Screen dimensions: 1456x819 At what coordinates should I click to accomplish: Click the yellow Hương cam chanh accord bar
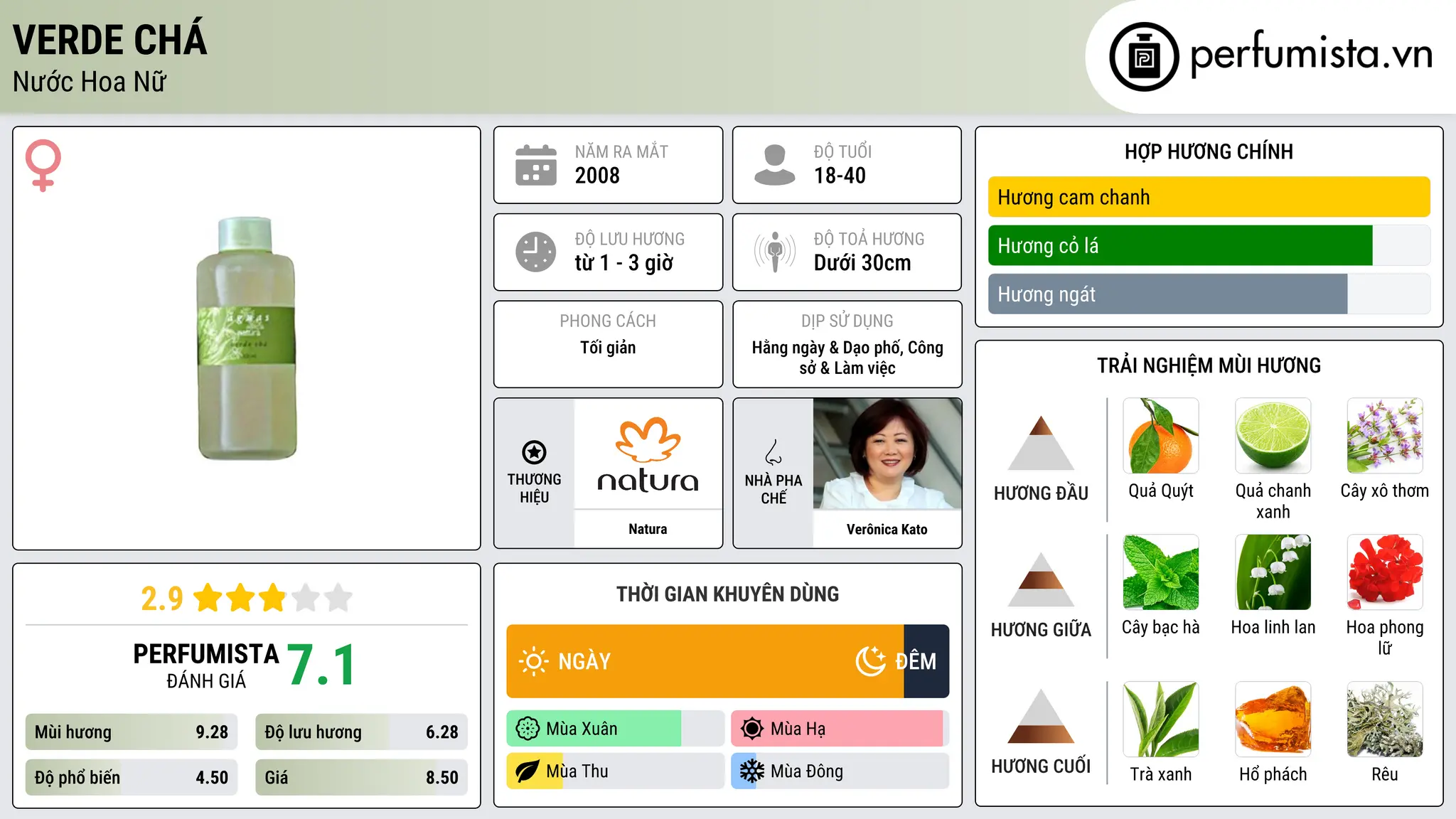pos(1209,197)
